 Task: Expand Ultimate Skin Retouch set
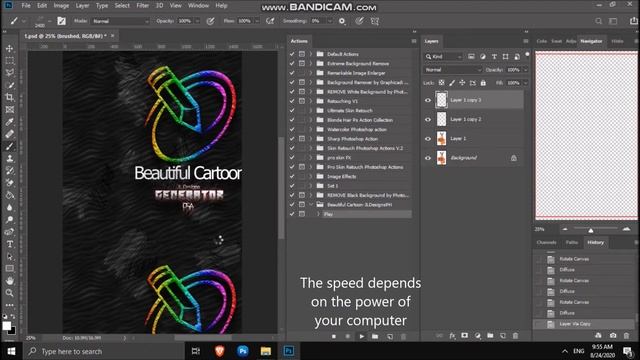[x=311, y=111]
